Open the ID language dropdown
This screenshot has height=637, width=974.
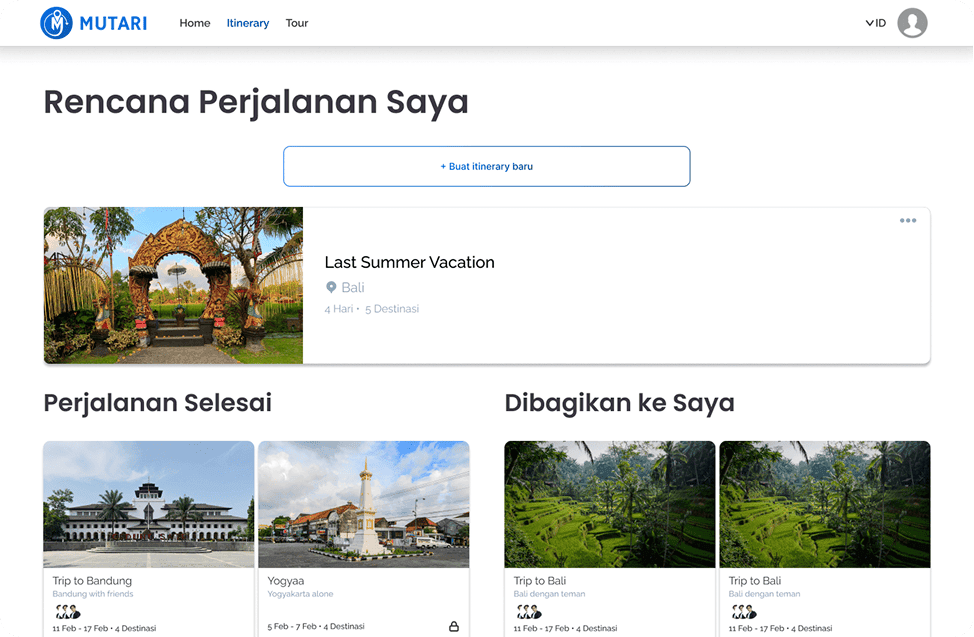point(878,23)
